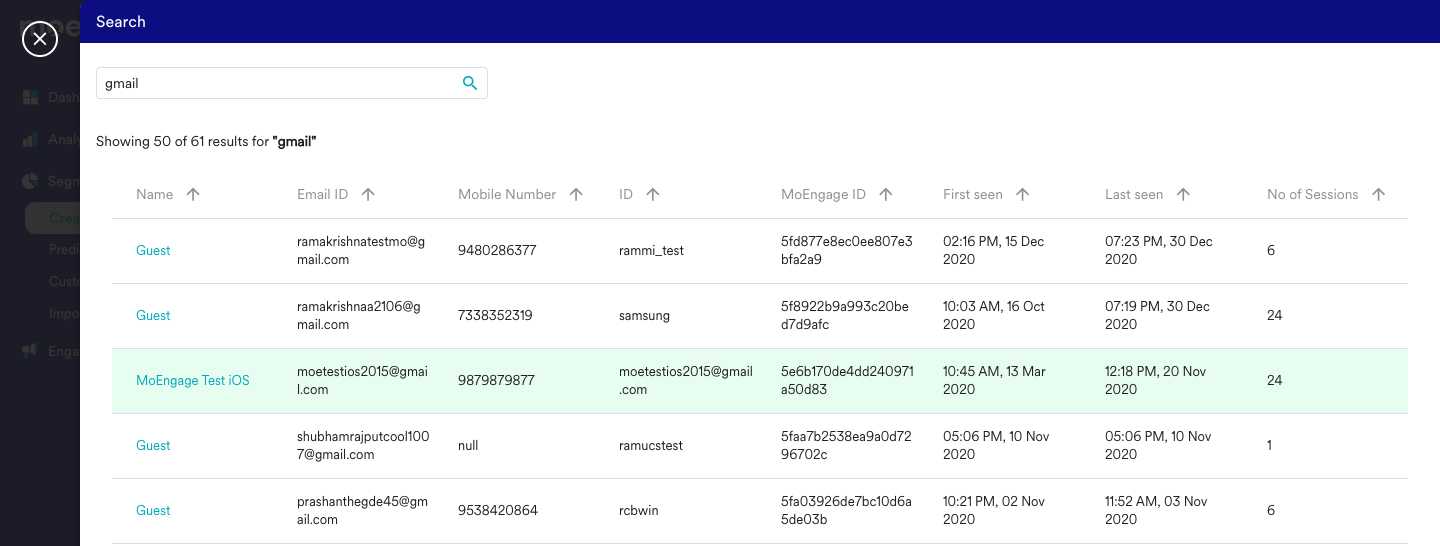Click the magnifier search icon
Image resolution: width=1440 pixels, height=546 pixels.
click(x=470, y=83)
